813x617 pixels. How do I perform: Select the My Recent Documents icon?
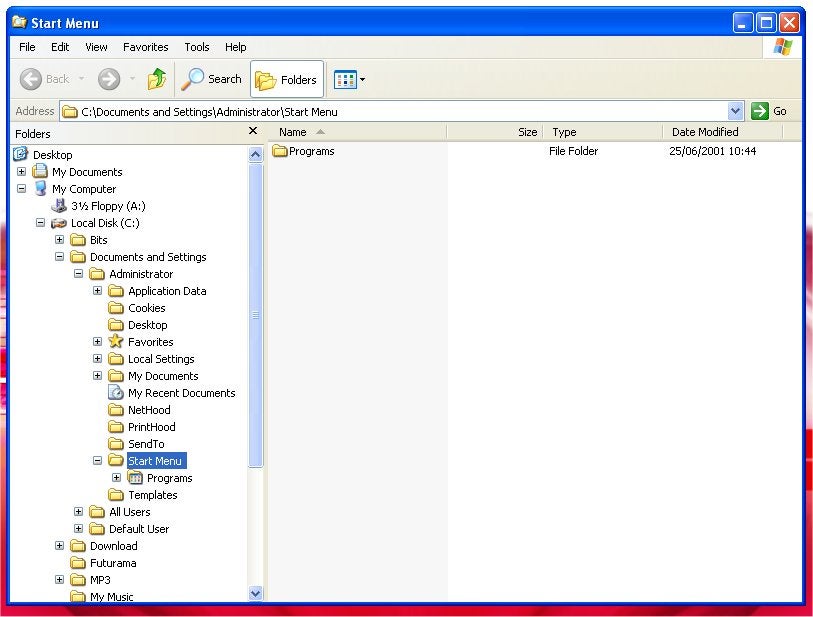[x=116, y=392]
